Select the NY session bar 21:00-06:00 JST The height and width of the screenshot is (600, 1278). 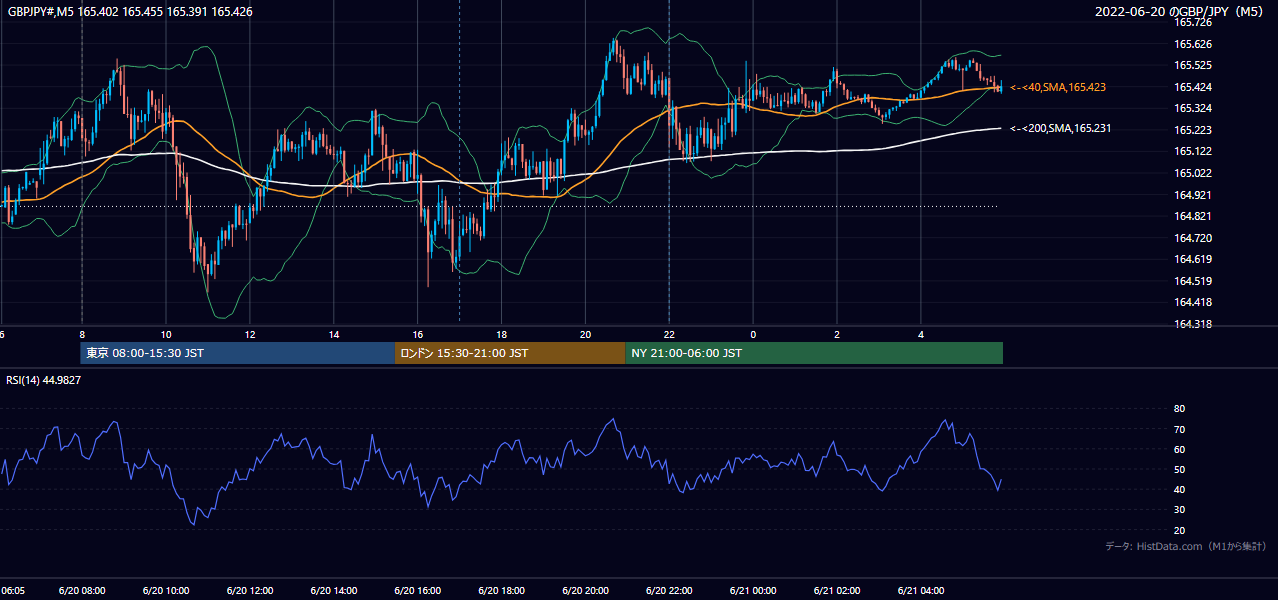814,353
